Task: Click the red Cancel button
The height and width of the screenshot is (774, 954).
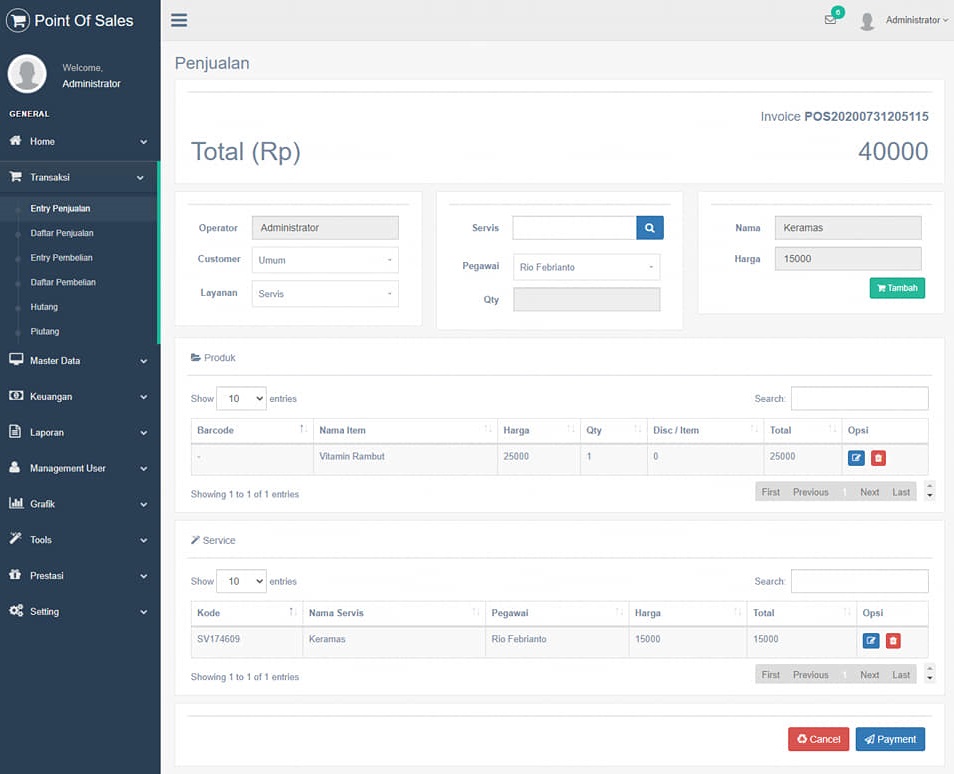Action: pyautogui.click(x=818, y=739)
